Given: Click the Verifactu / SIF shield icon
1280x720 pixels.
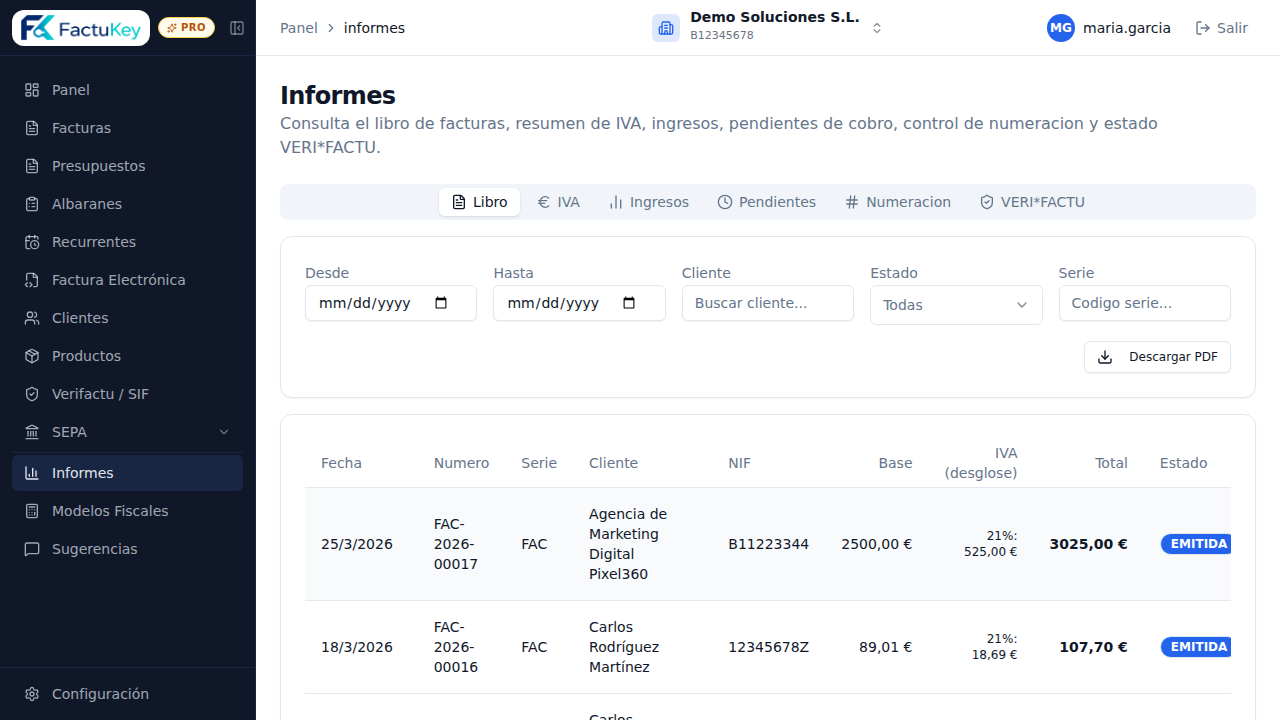Looking at the screenshot, I should point(32,394).
